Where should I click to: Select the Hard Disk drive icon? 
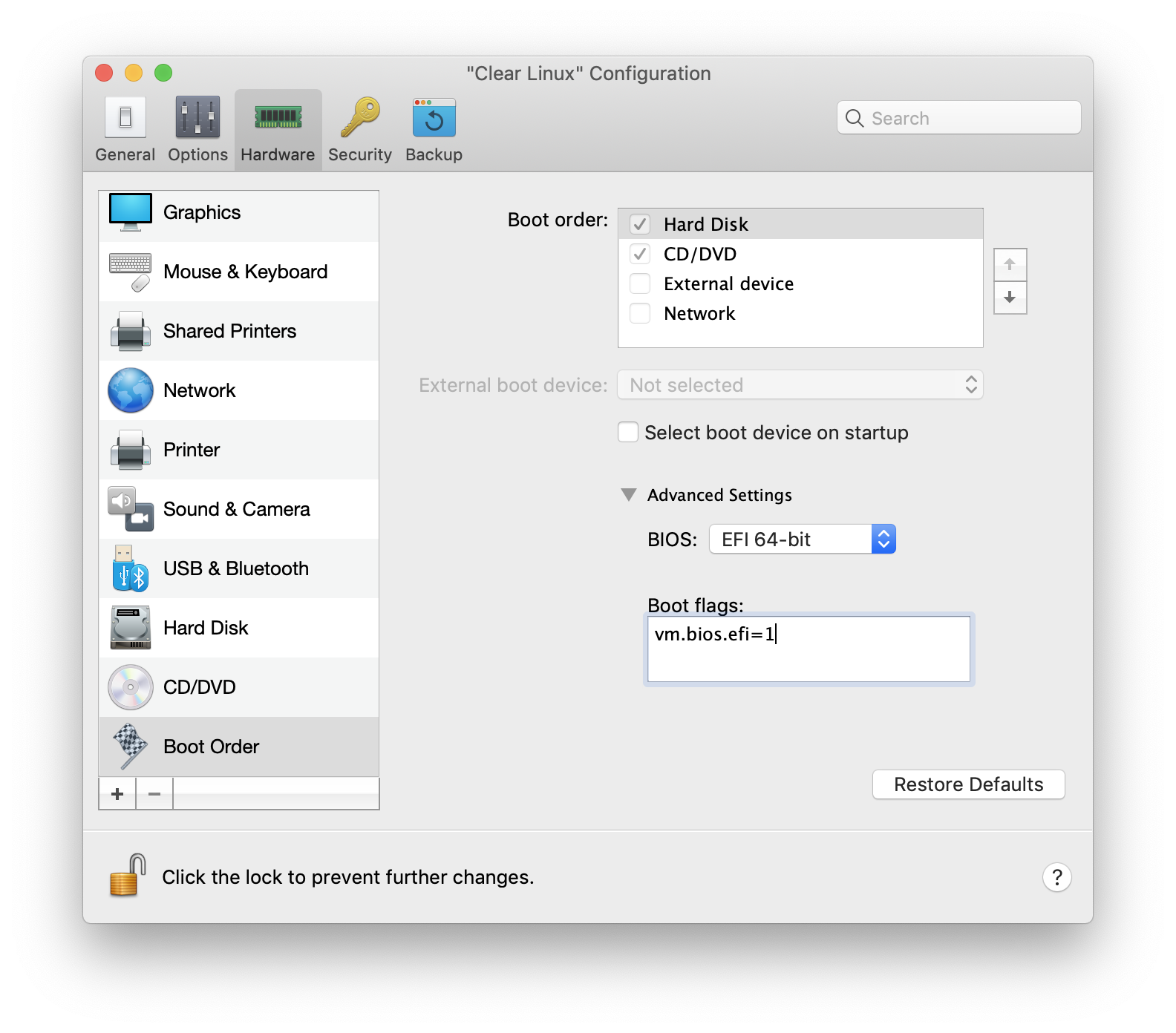131,628
